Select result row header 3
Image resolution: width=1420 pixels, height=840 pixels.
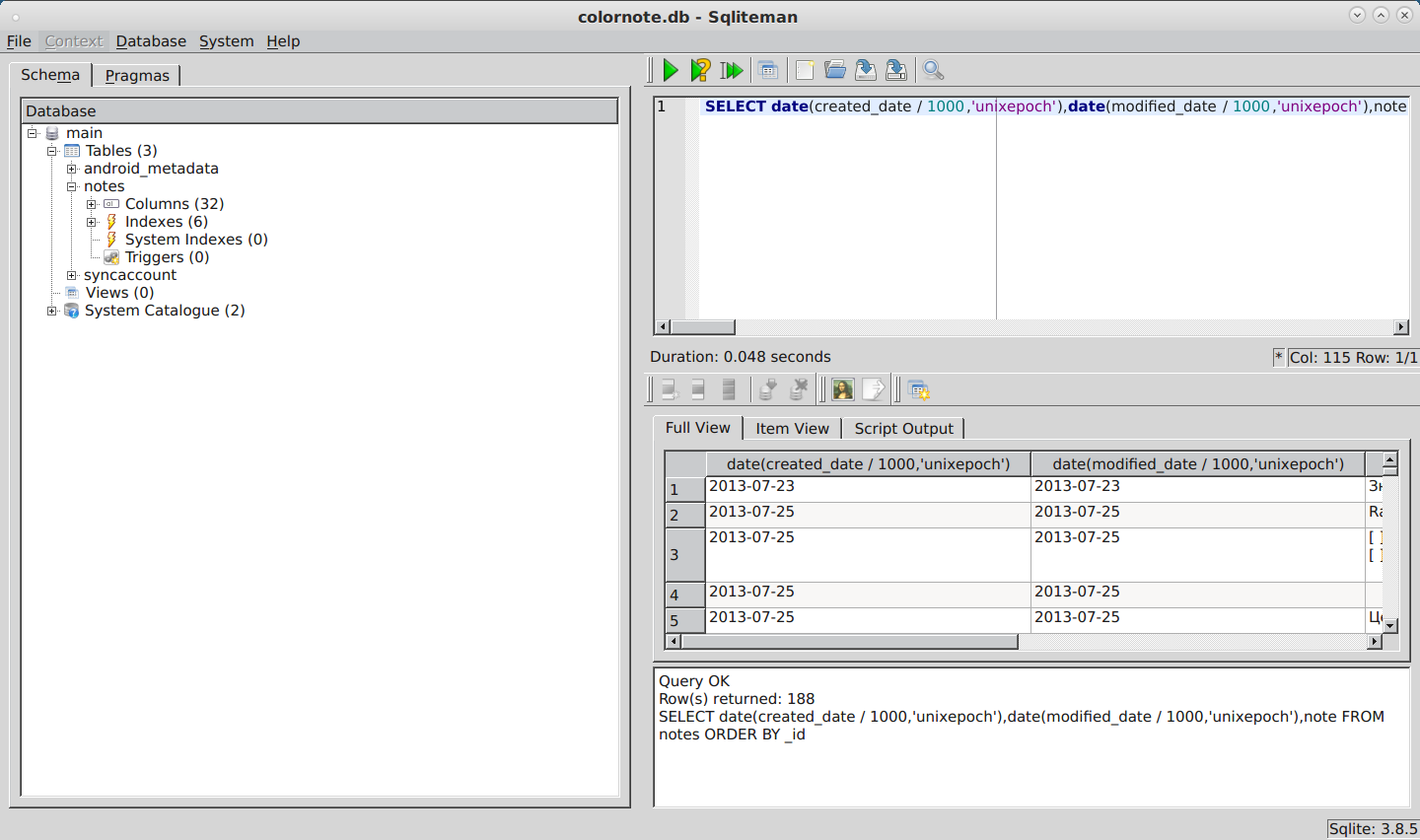click(685, 555)
